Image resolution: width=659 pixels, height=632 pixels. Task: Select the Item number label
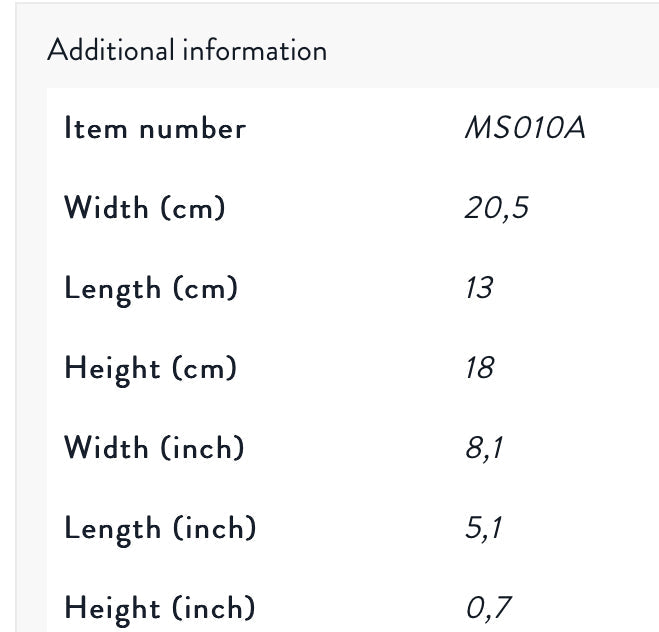click(x=155, y=129)
